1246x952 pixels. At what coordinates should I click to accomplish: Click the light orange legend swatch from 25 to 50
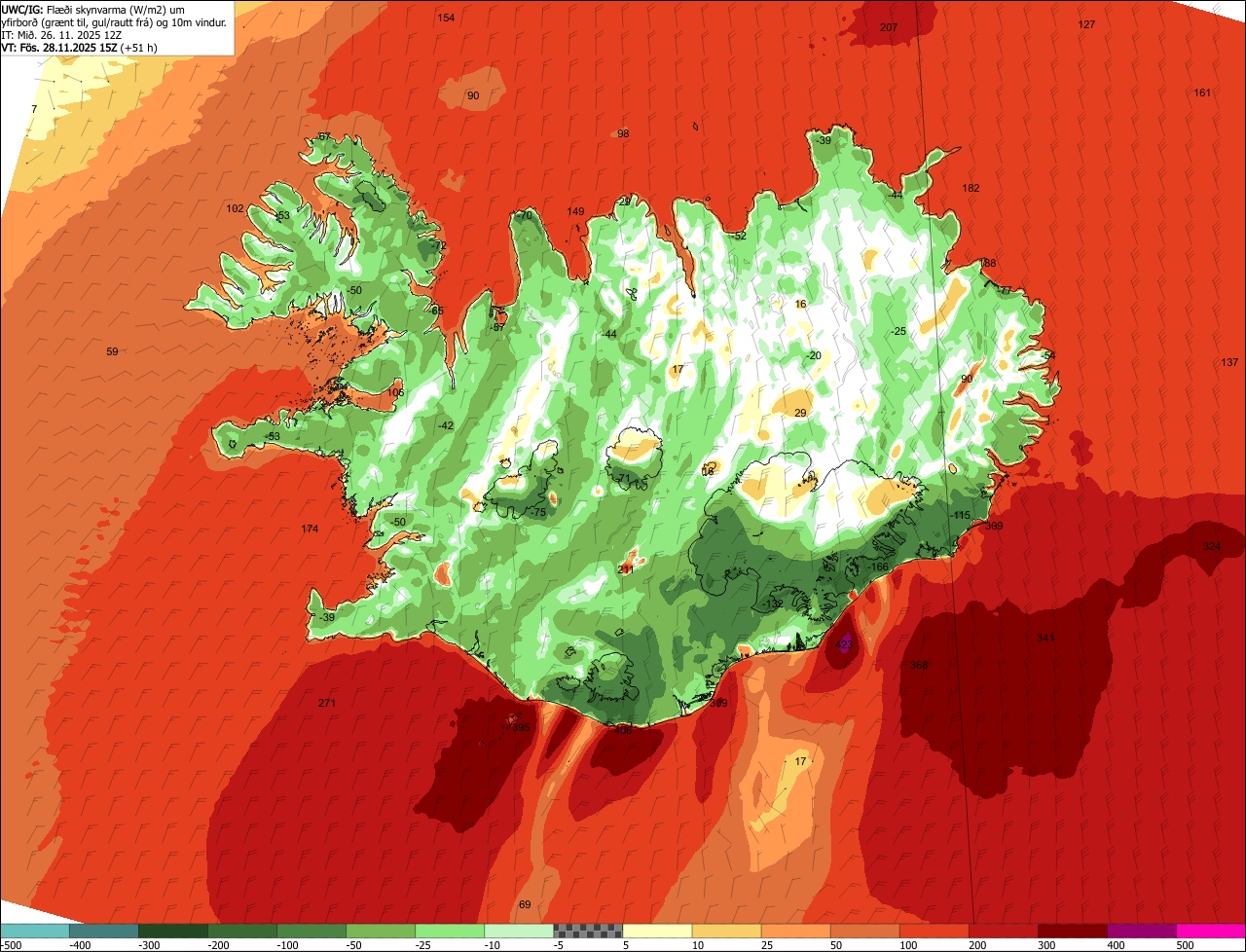coord(795,931)
